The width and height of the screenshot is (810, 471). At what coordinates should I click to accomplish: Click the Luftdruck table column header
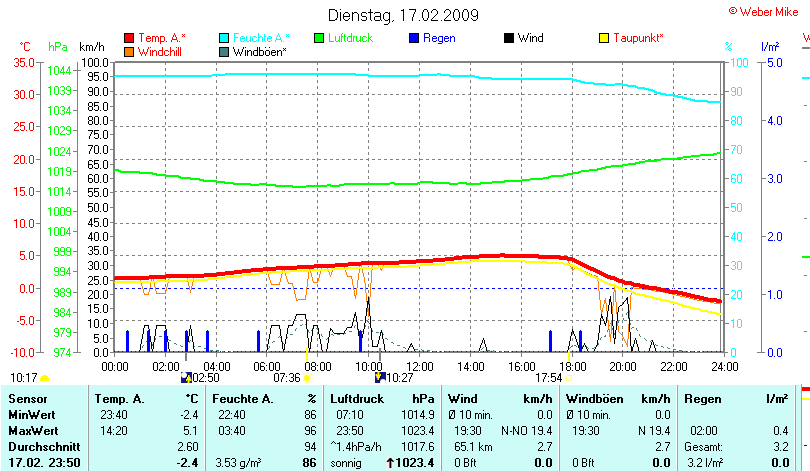point(355,399)
